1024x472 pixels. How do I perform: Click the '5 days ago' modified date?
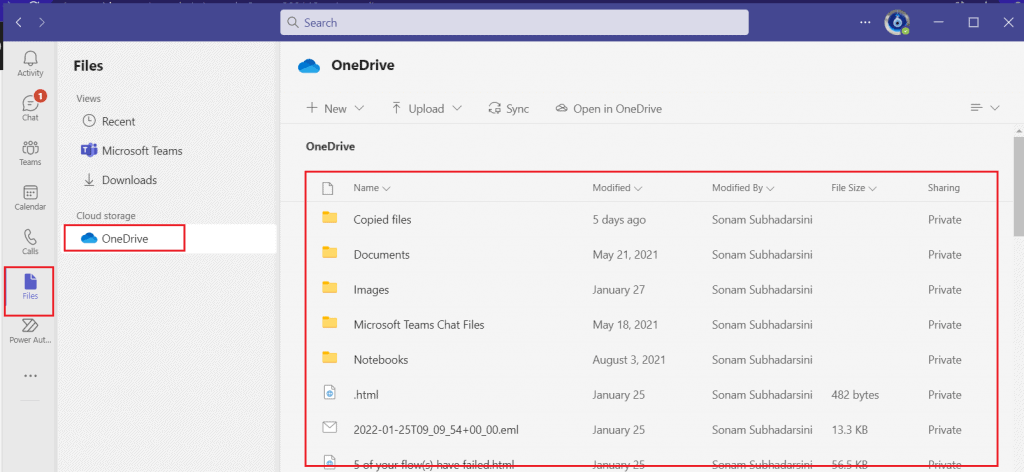(619, 220)
